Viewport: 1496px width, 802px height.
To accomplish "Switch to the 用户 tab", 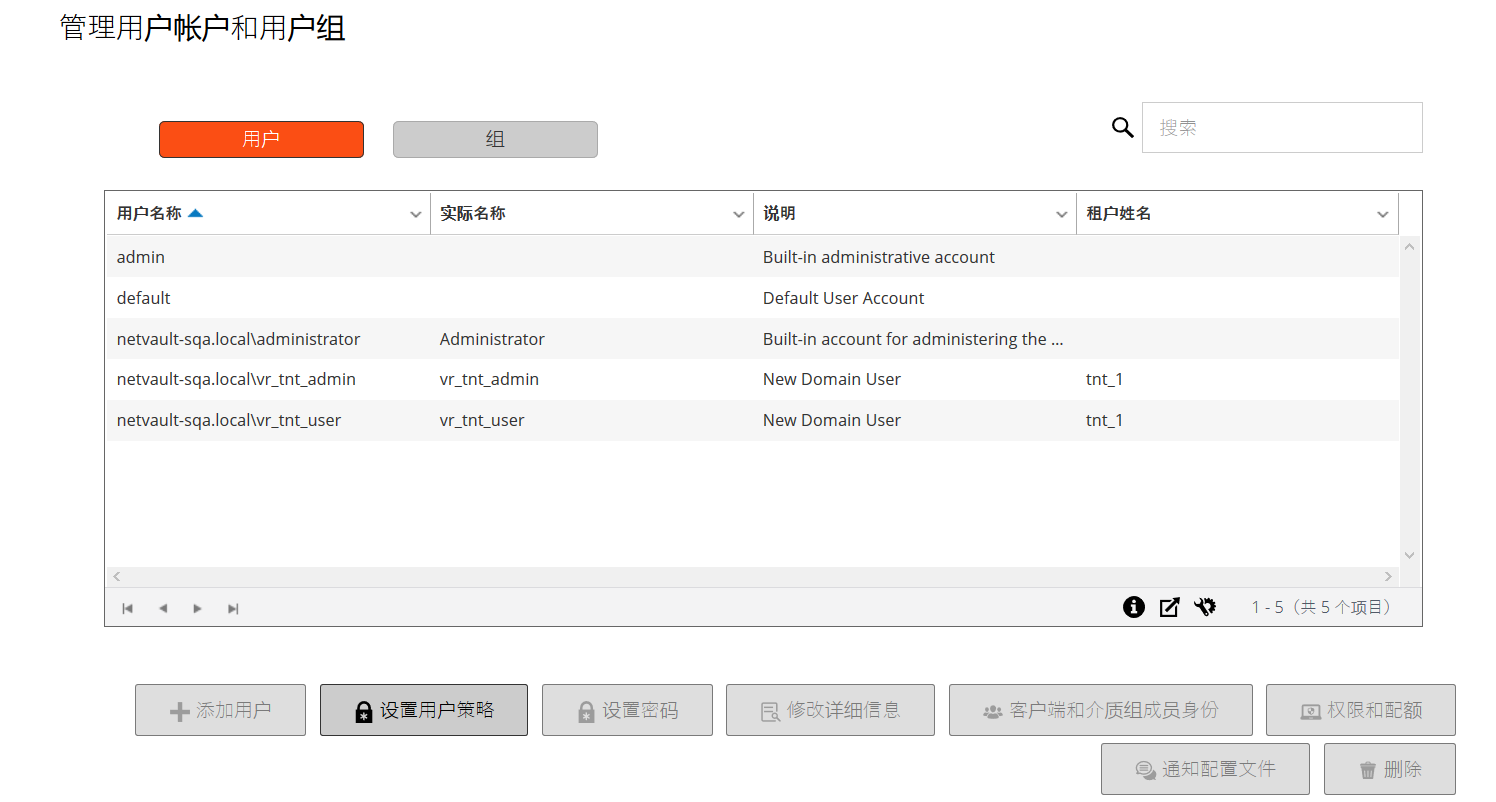I will coord(261,139).
